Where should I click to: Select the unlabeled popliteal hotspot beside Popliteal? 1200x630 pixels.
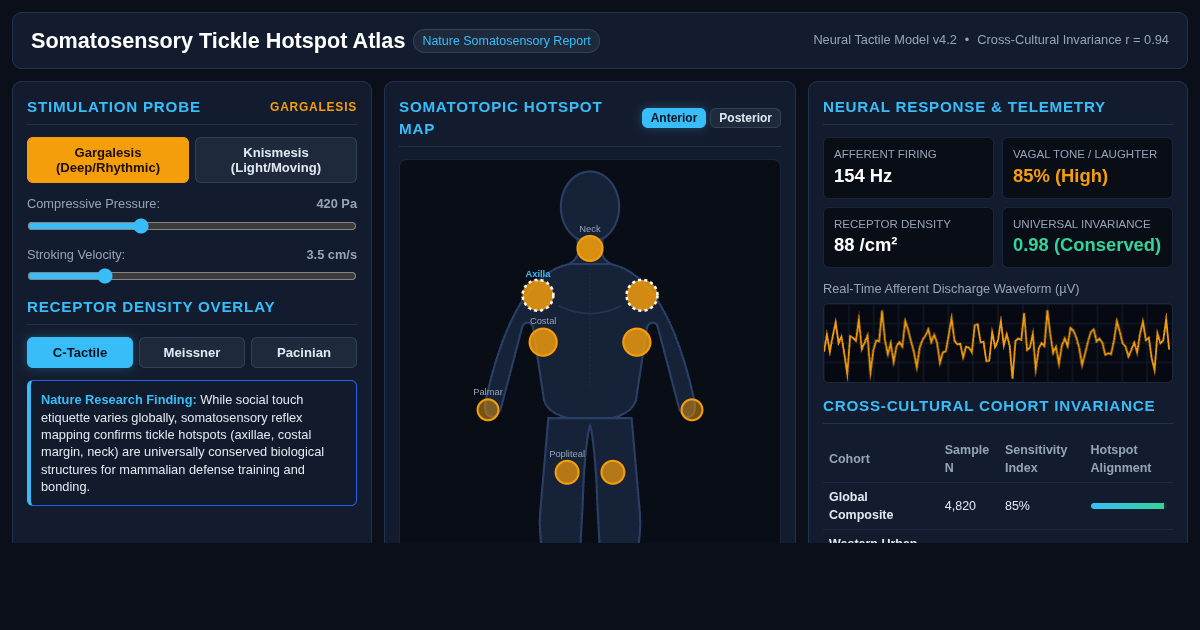pyautogui.click(x=613, y=472)
